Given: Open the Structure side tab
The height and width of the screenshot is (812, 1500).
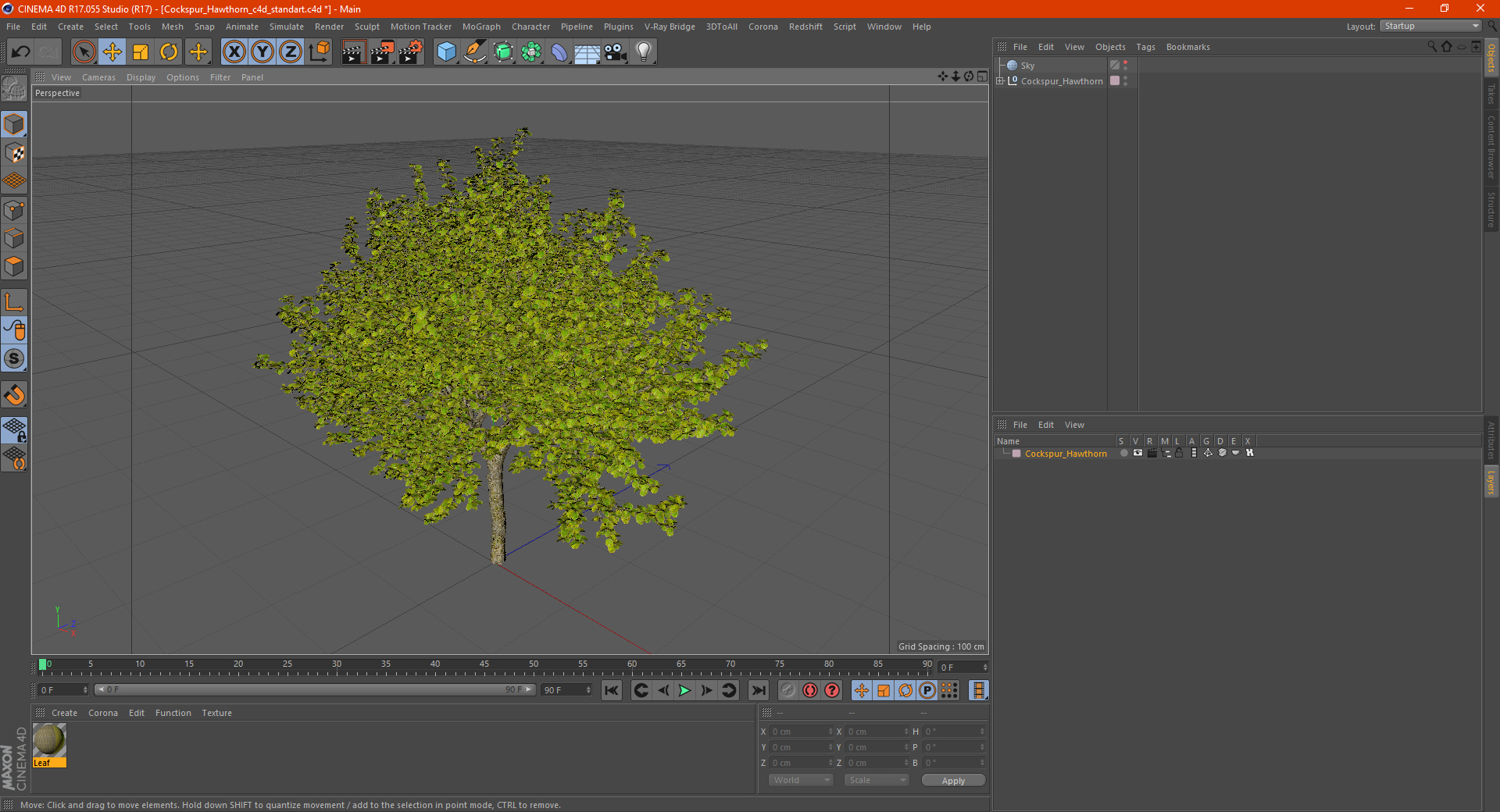Looking at the screenshot, I should click(1491, 209).
